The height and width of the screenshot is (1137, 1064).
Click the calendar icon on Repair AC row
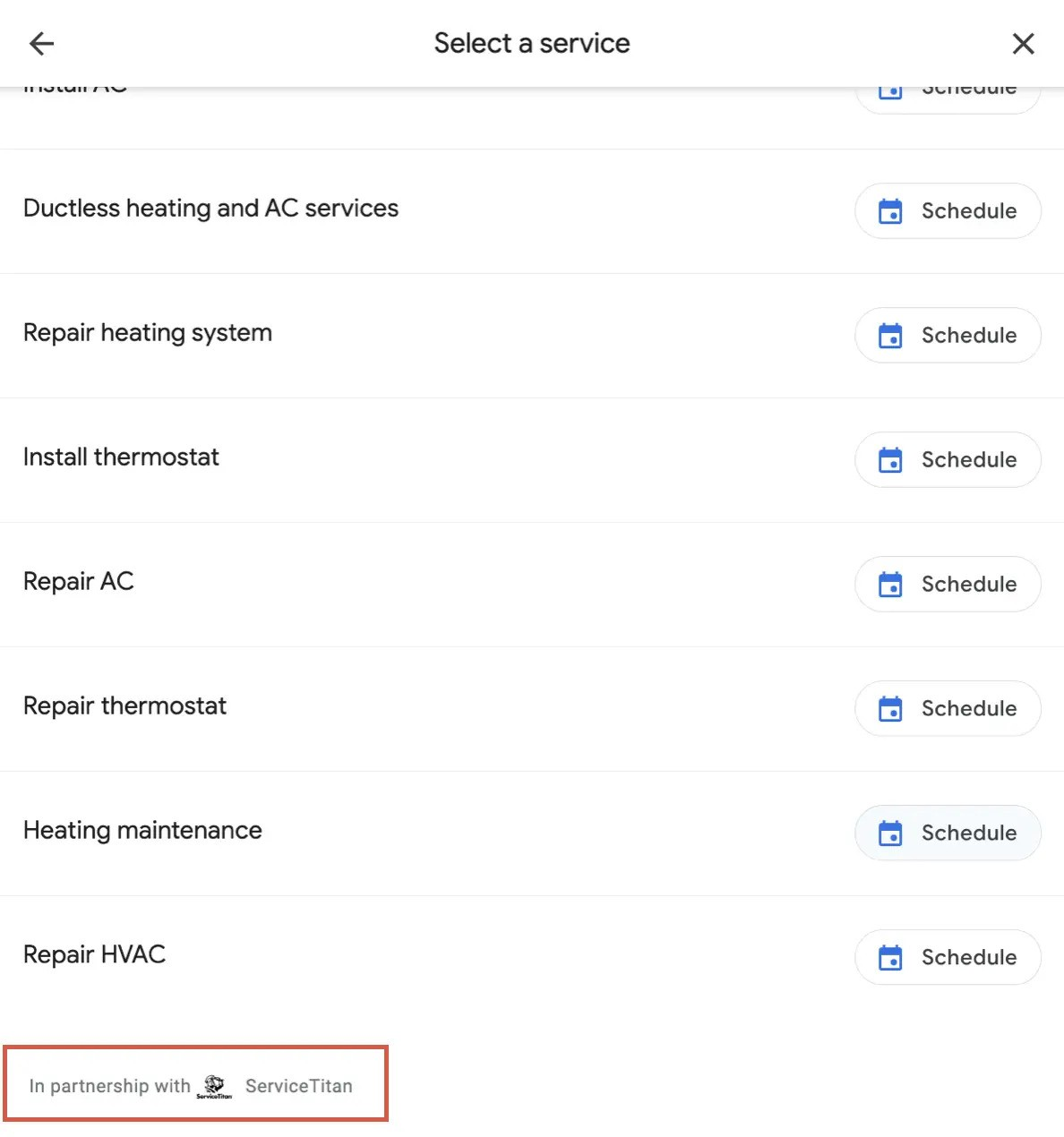889,584
